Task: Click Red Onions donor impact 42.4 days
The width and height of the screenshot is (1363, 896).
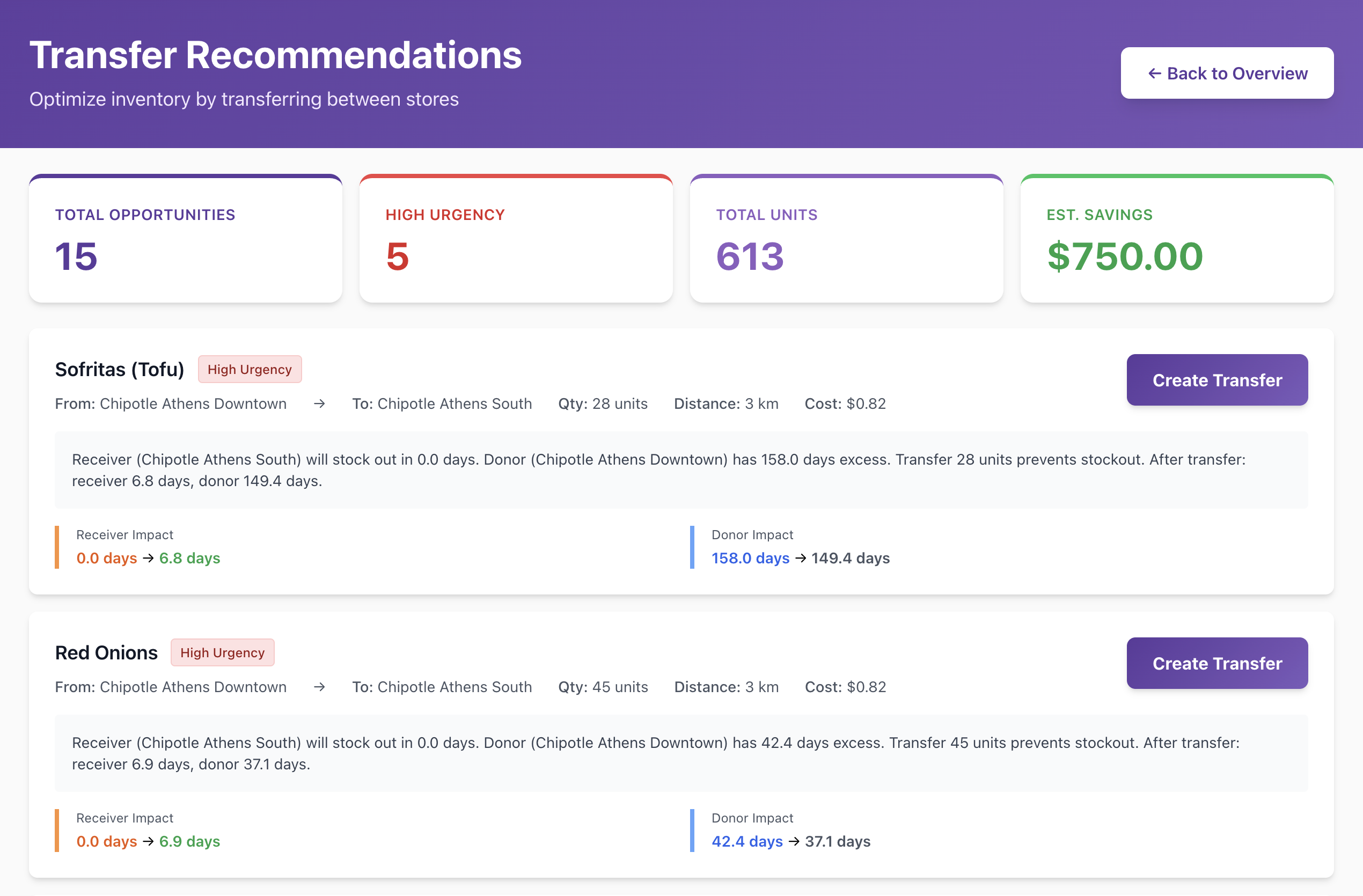Action: 746,842
